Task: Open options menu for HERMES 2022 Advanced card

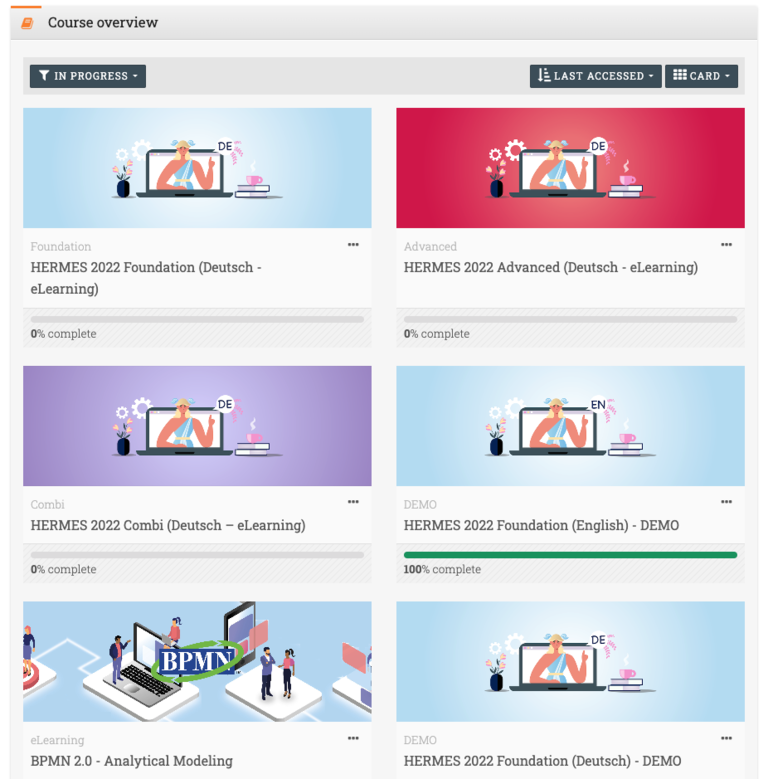Action: [x=726, y=244]
